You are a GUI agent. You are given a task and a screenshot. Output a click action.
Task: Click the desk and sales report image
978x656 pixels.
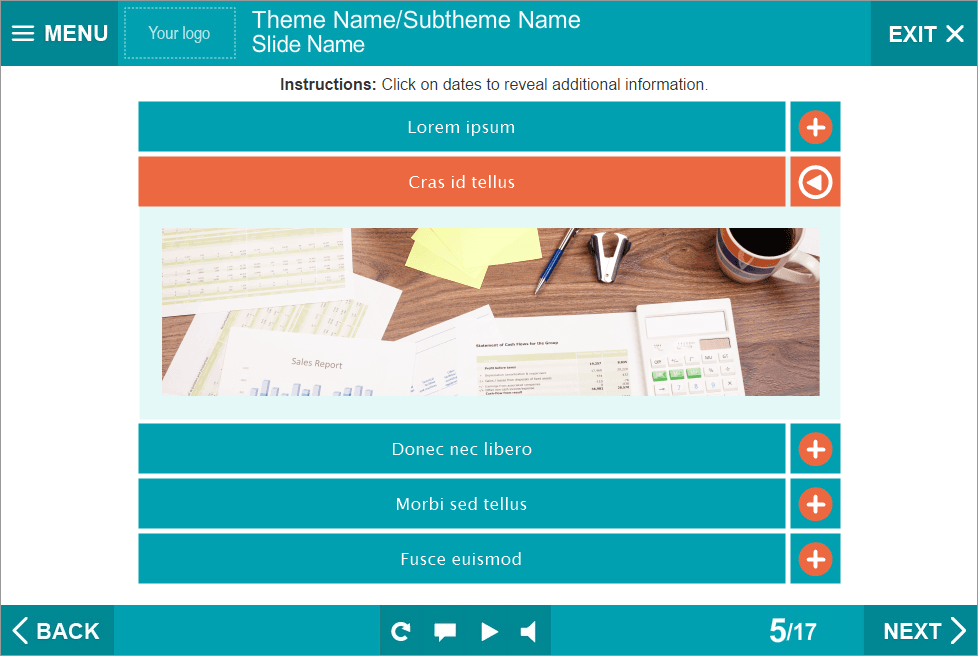click(x=490, y=312)
